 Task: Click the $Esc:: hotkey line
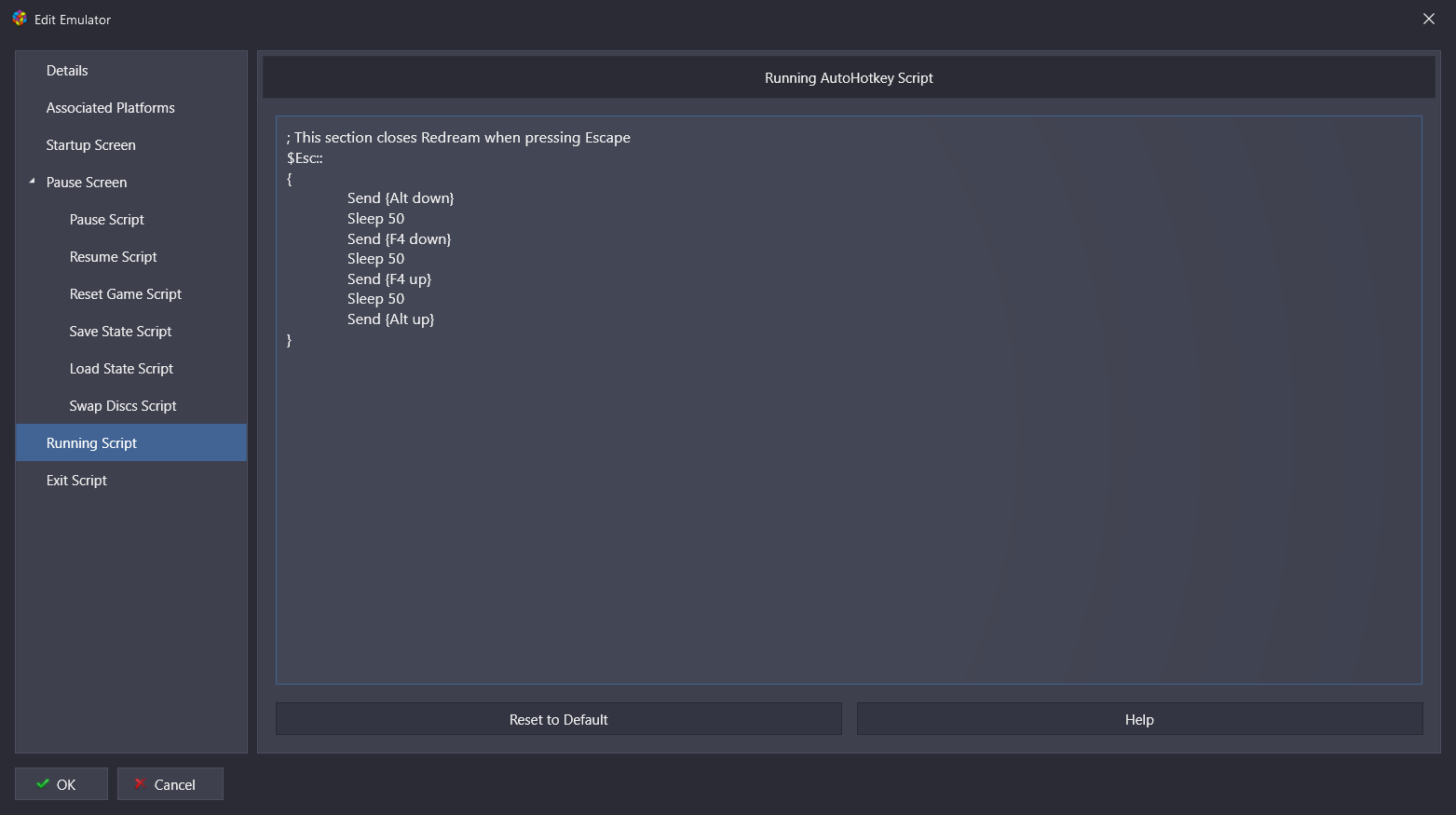[305, 158]
